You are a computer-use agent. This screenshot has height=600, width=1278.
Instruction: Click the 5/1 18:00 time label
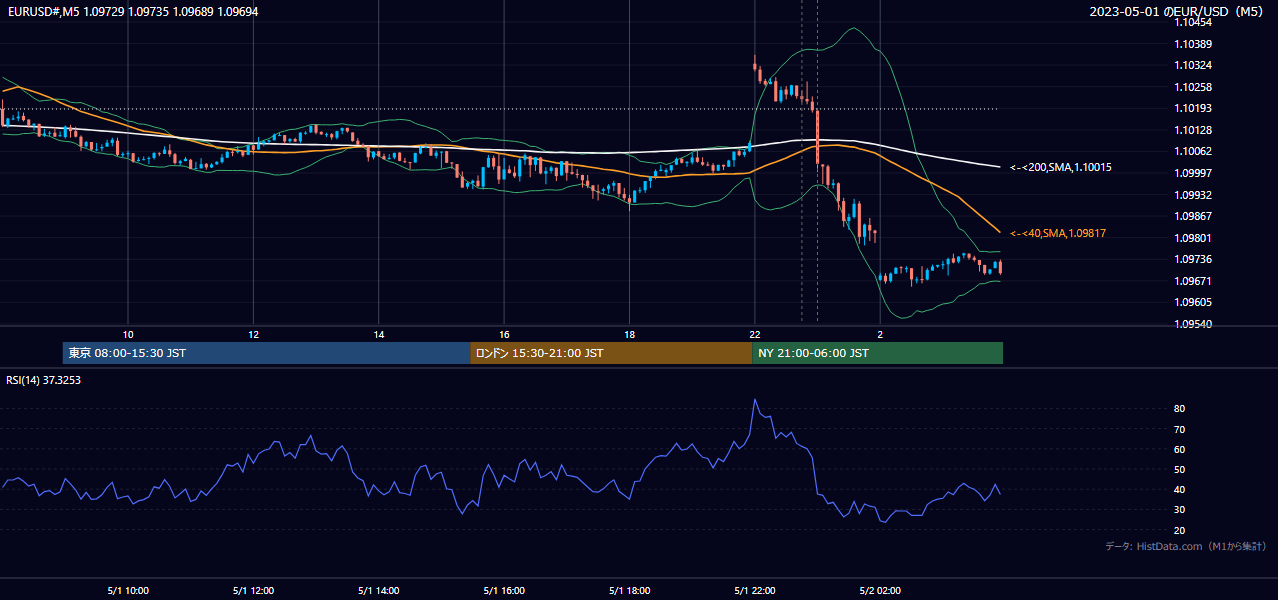[x=630, y=590]
